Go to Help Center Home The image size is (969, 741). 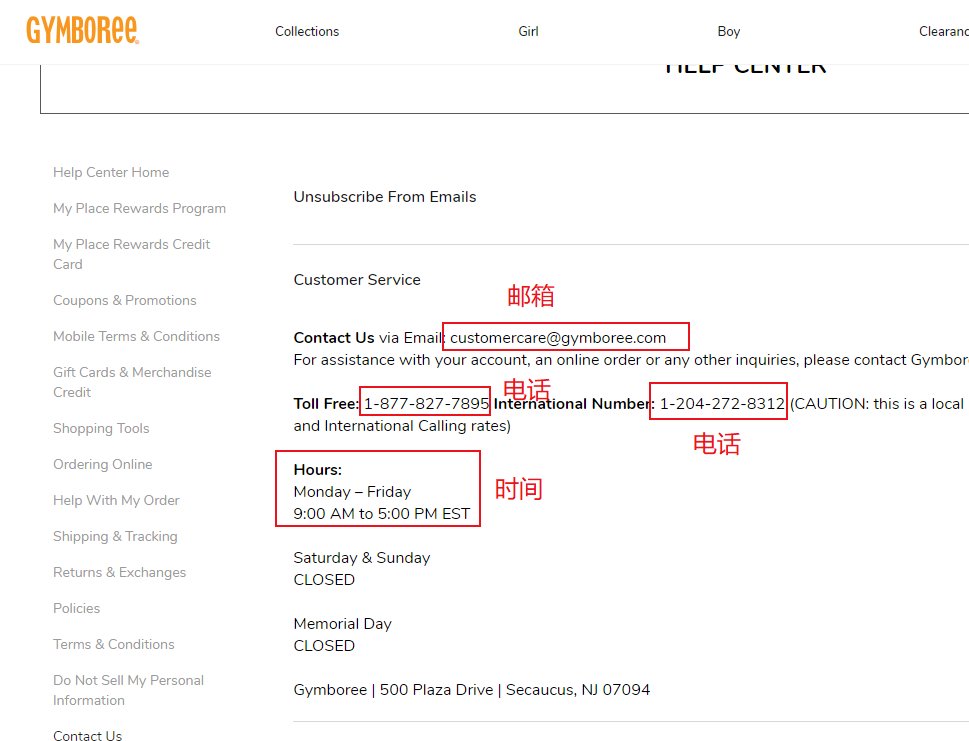tap(111, 172)
